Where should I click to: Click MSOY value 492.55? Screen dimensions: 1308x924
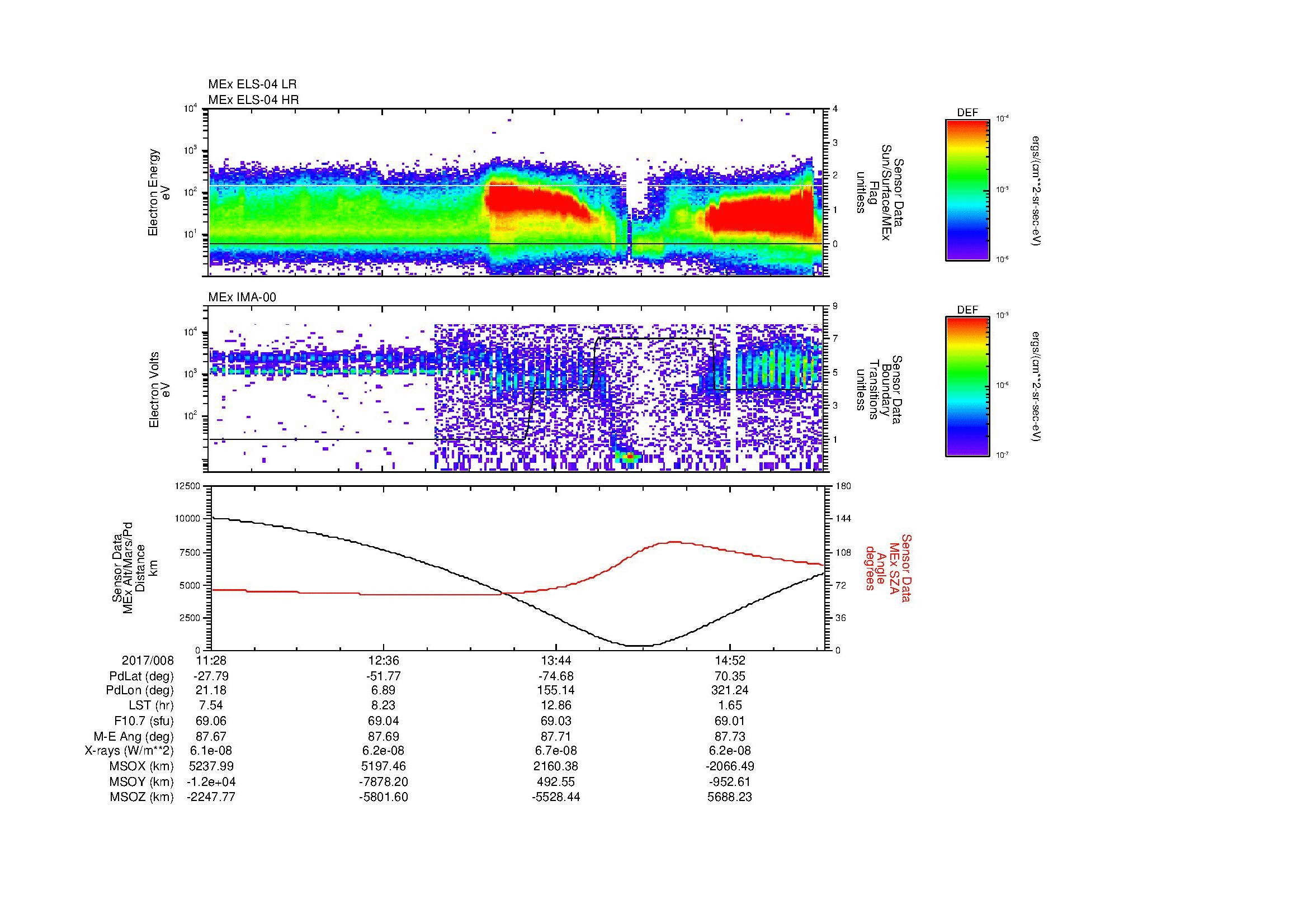click(556, 781)
